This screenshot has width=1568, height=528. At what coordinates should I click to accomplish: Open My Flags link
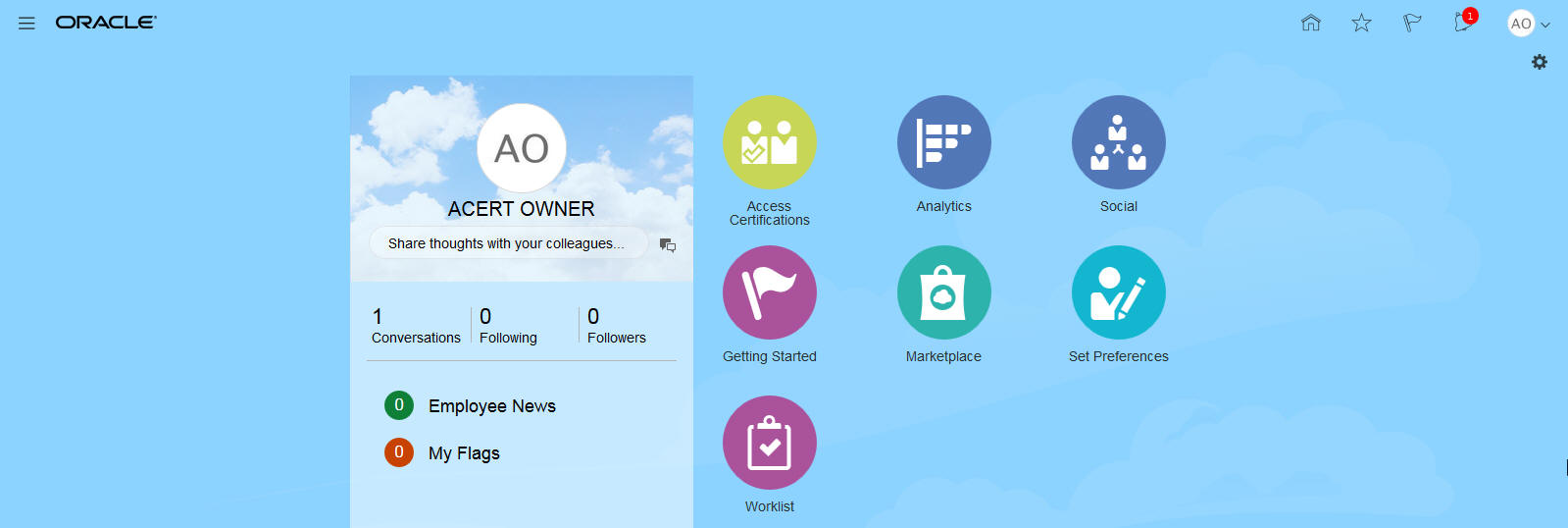(464, 453)
